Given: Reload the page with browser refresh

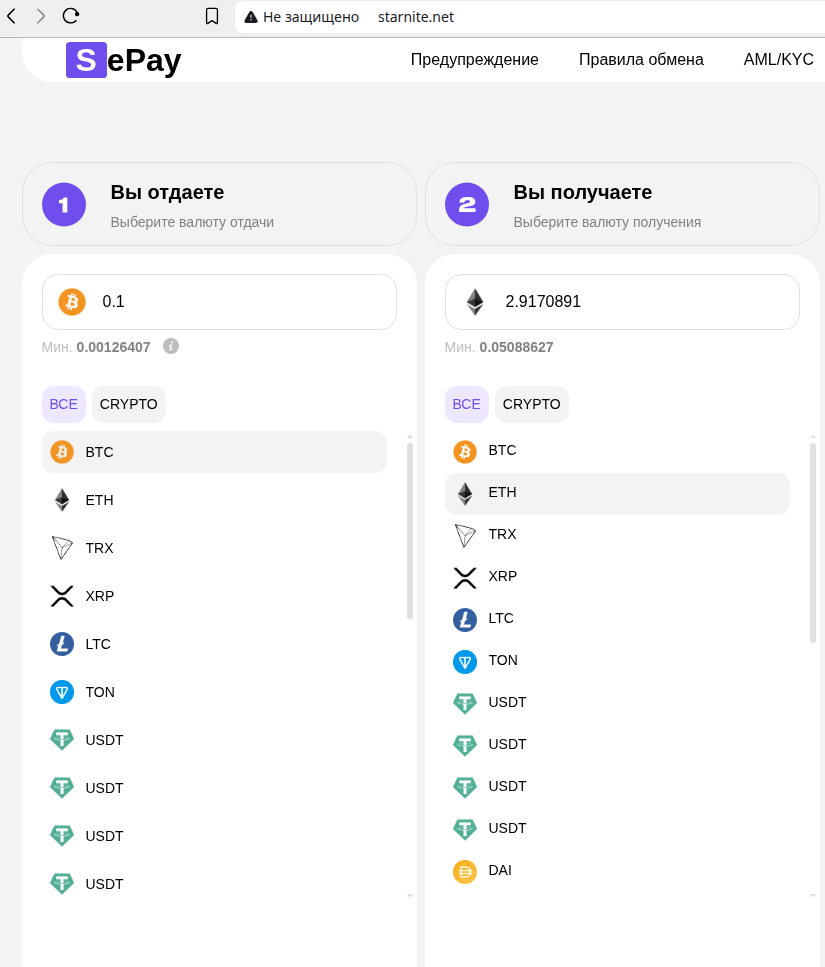Looking at the screenshot, I should 71,16.
